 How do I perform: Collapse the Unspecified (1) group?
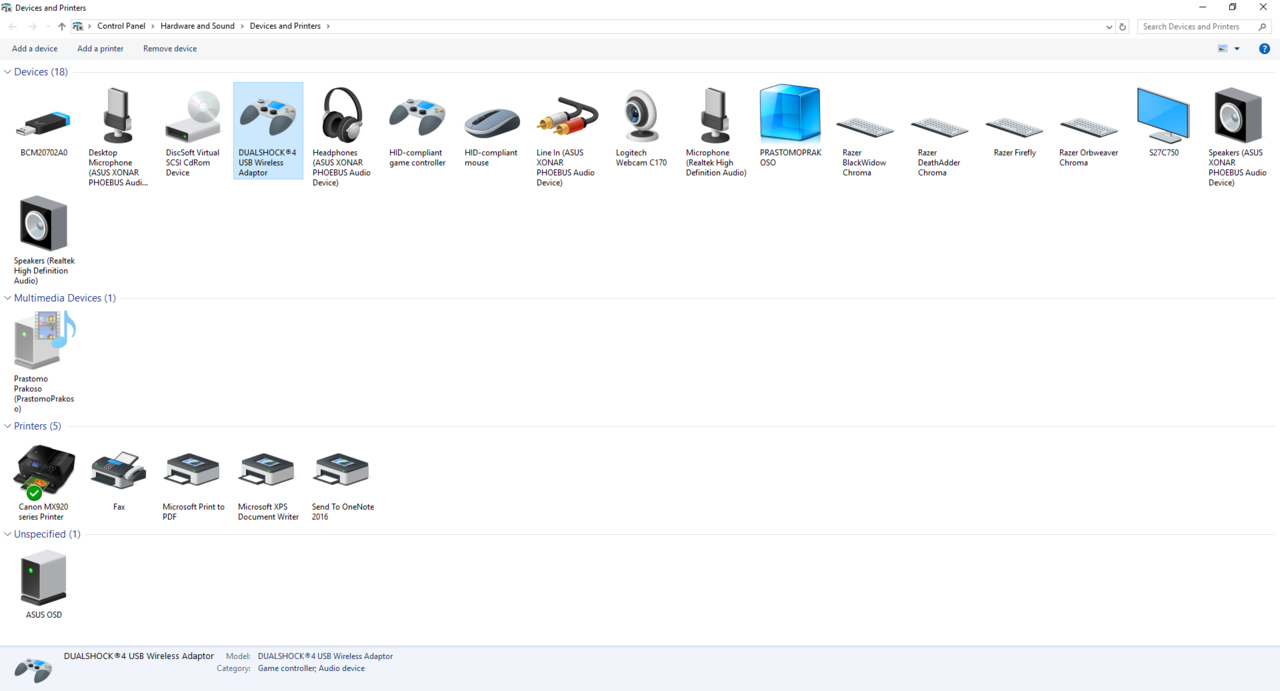click(x=7, y=534)
